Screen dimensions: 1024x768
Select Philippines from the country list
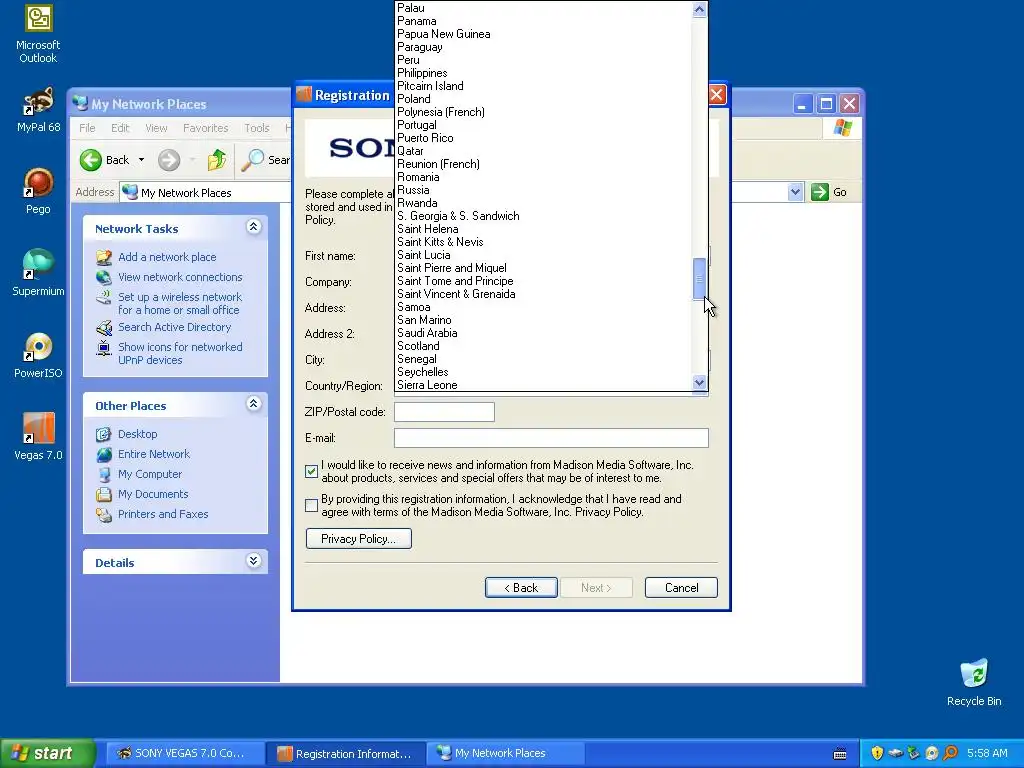543,73
